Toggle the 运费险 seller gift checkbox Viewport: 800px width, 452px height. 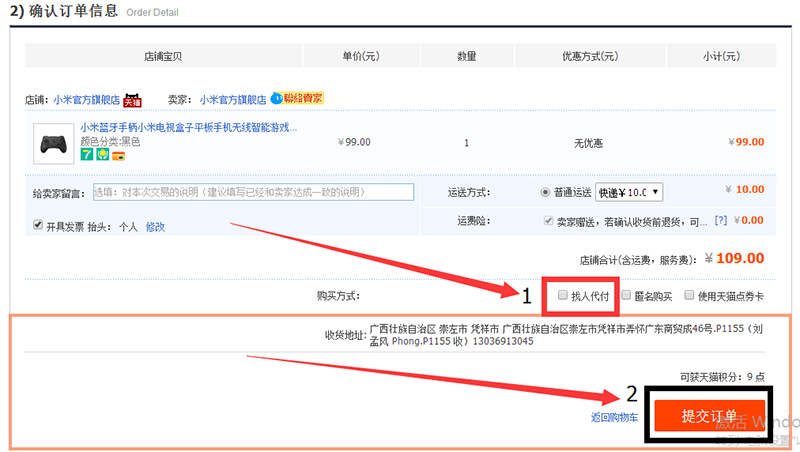tap(548, 221)
